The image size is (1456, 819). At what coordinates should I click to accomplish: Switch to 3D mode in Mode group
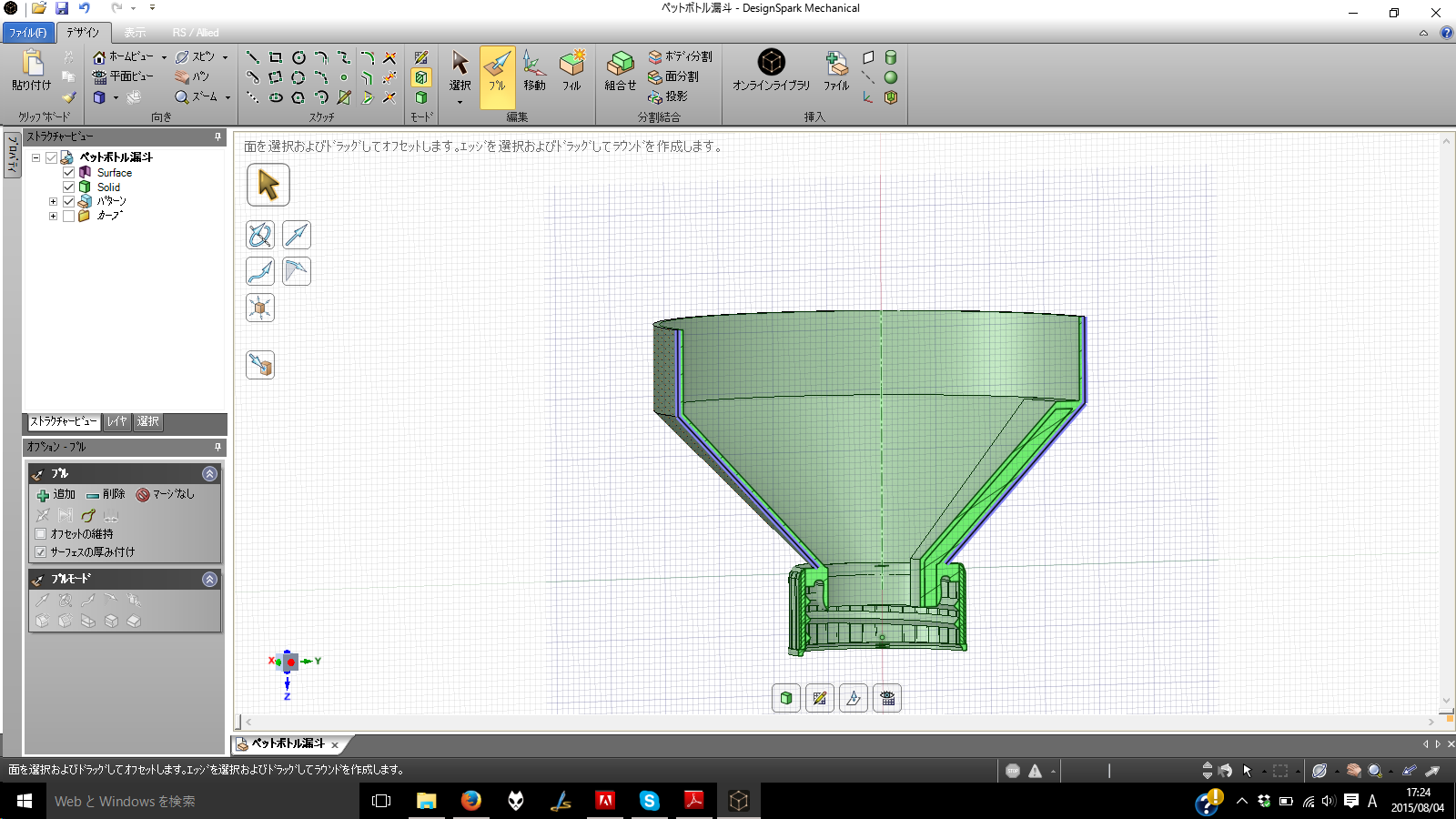pyautogui.click(x=421, y=97)
